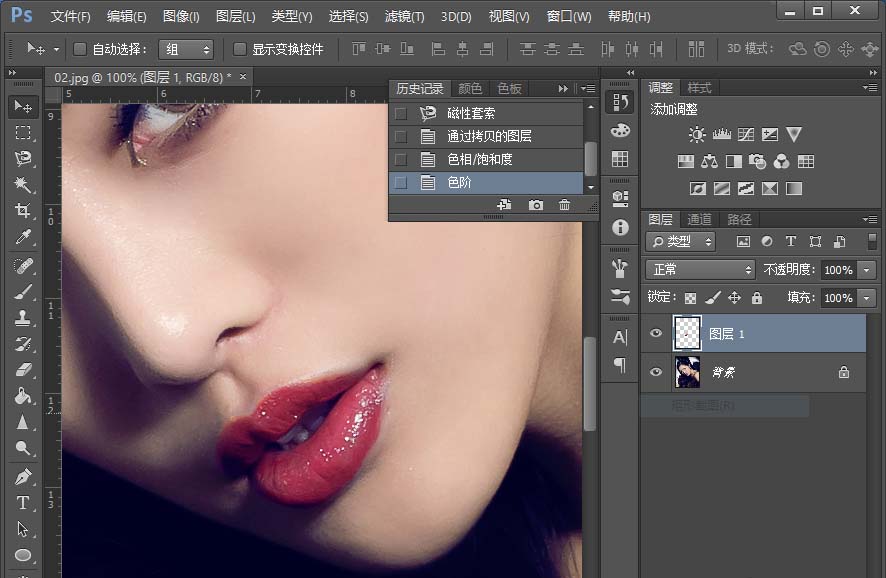Open the 组 auto-select dropdown
This screenshot has height=578, width=886.
pos(186,49)
